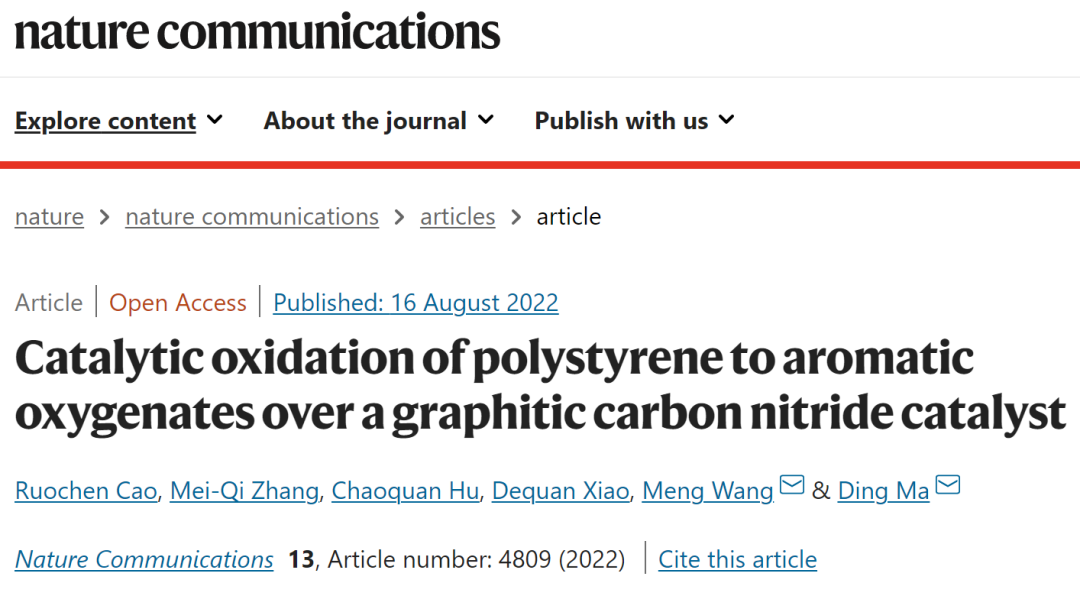Go to nature communications breadcrumb link
The height and width of the screenshot is (596, 1080).
click(252, 216)
